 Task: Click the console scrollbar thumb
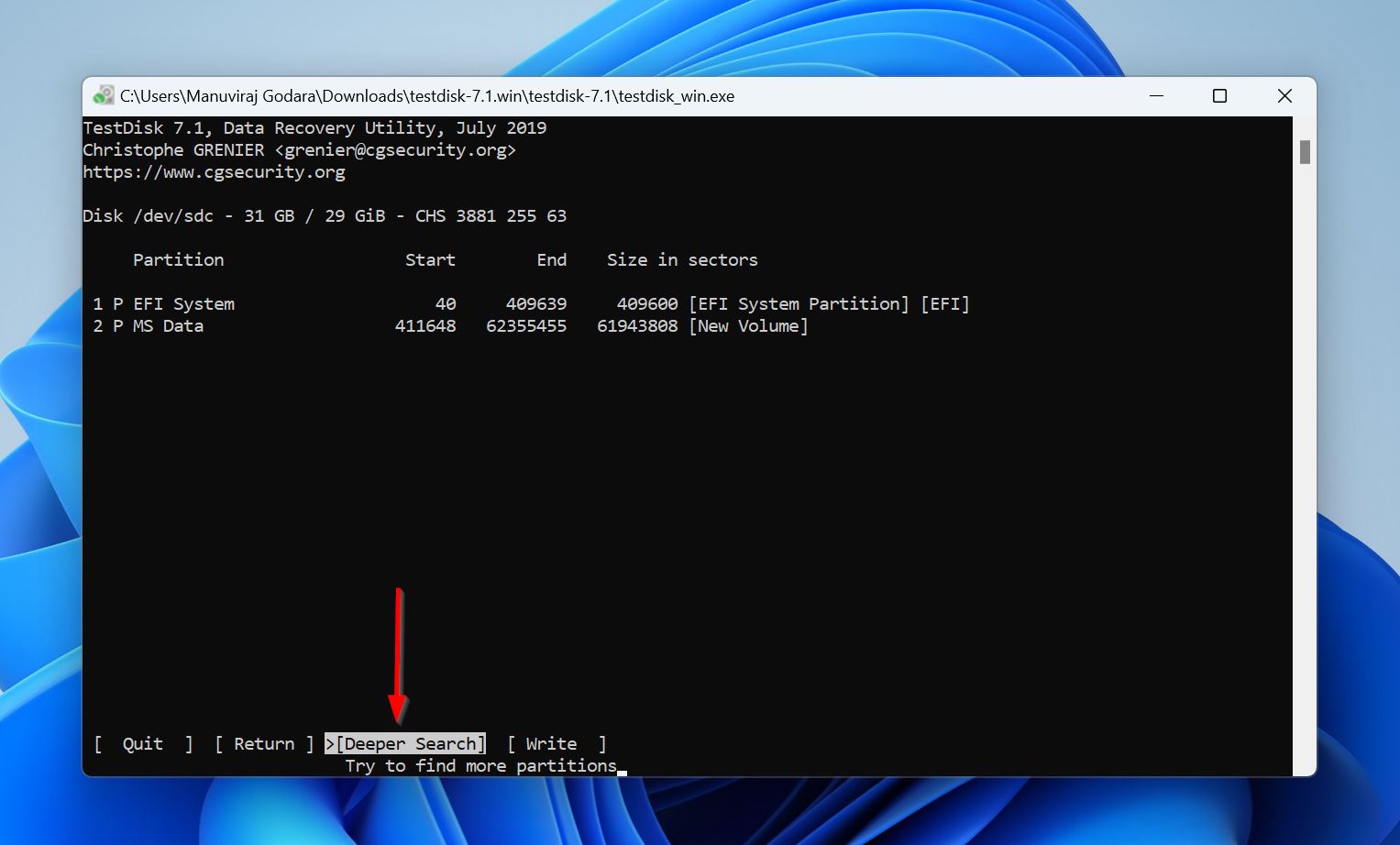click(1305, 152)
